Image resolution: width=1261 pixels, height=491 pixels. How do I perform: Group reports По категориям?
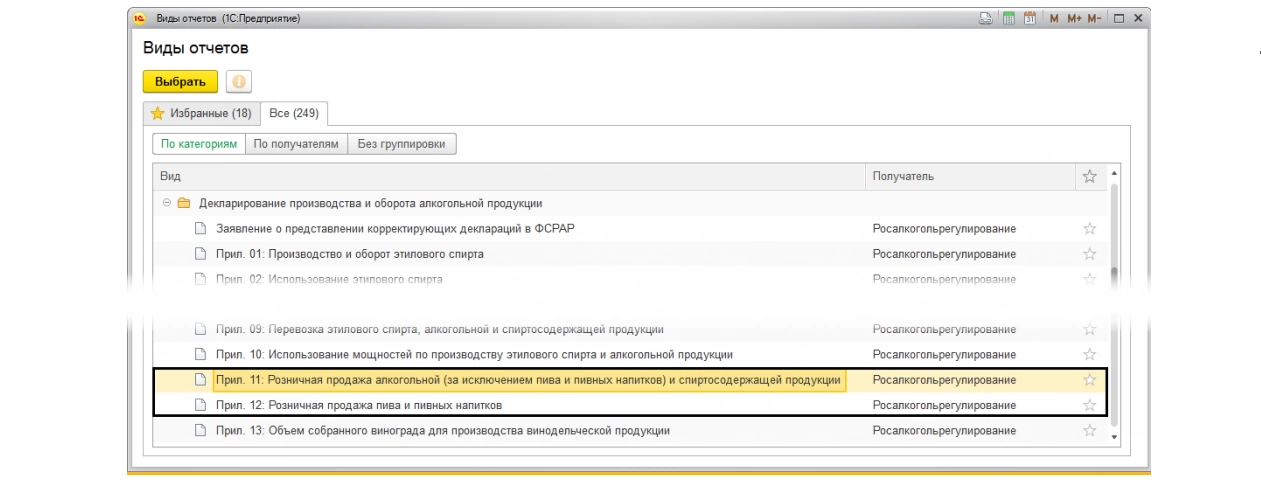(x=199, y=144)
